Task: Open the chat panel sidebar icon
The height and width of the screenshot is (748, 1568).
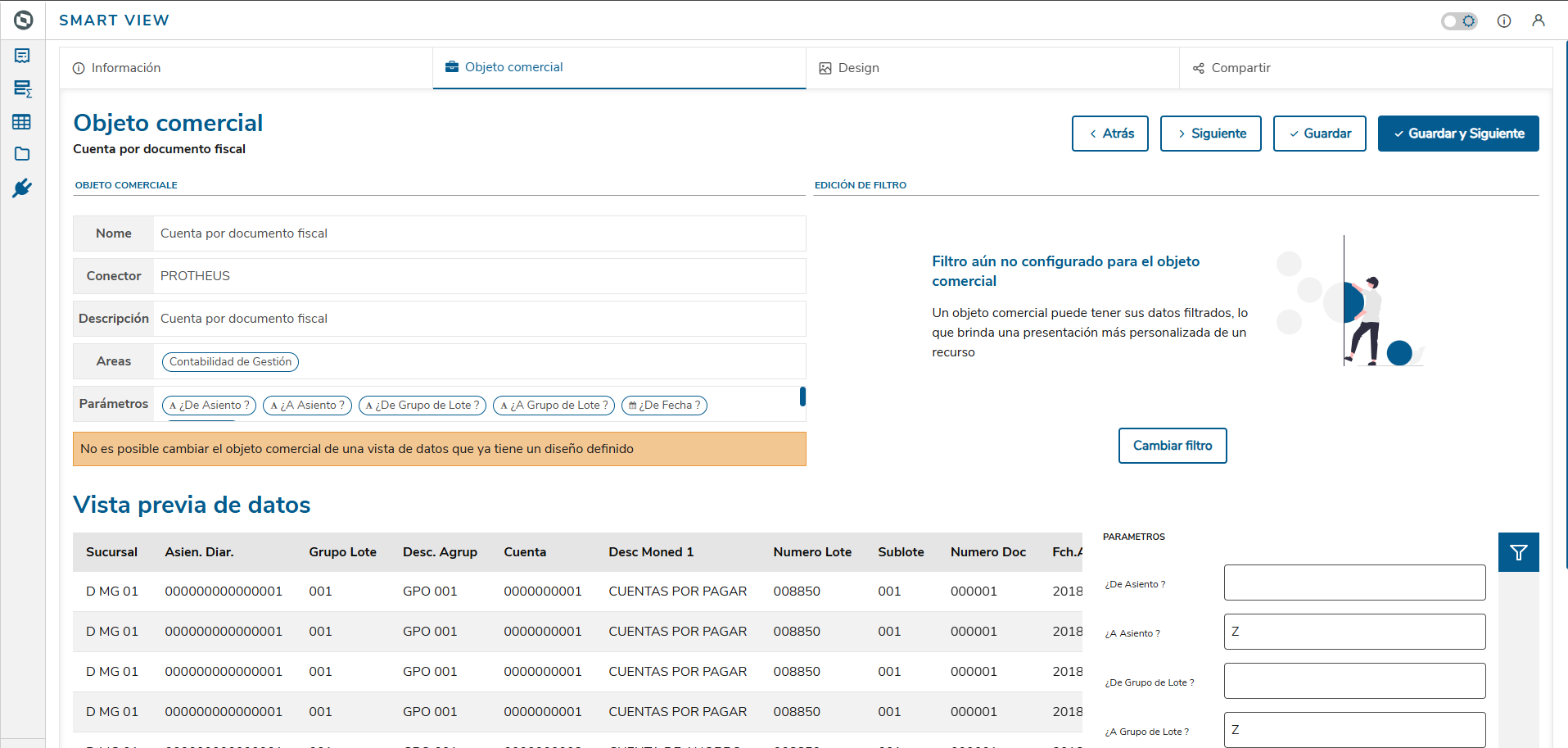Action: 22,56
